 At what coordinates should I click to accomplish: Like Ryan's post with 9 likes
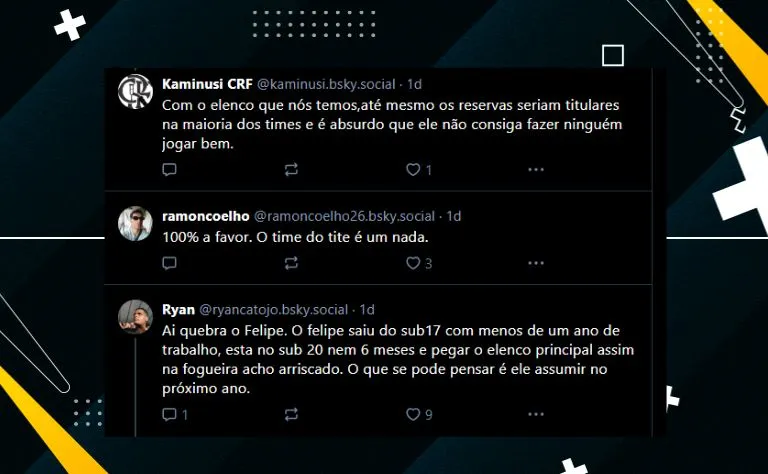click(x=413, y=414)
